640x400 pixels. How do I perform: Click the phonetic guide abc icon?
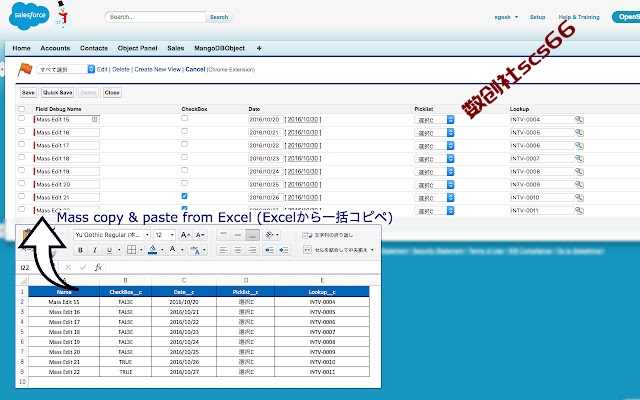[x=194, y=250]
